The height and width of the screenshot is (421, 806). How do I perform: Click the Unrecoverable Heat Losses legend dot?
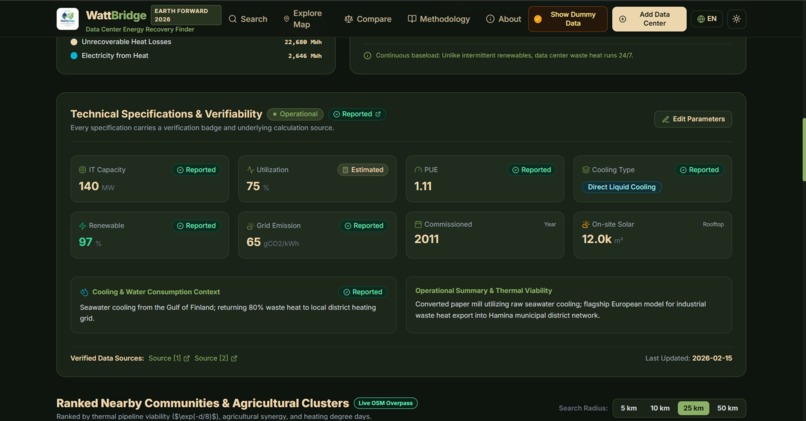pyautogui.click(x=74, y=42)
